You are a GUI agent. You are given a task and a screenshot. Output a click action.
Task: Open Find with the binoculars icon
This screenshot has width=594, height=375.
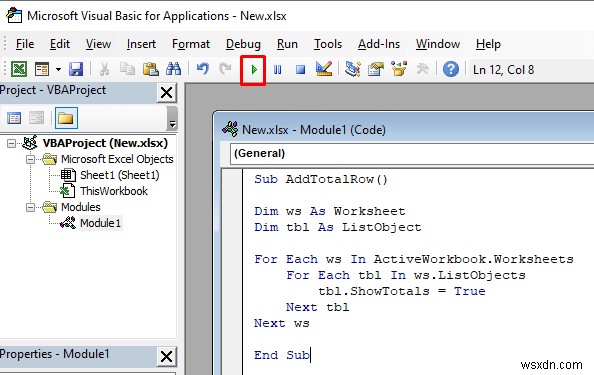pyautogui.click(x=174, y=69)
